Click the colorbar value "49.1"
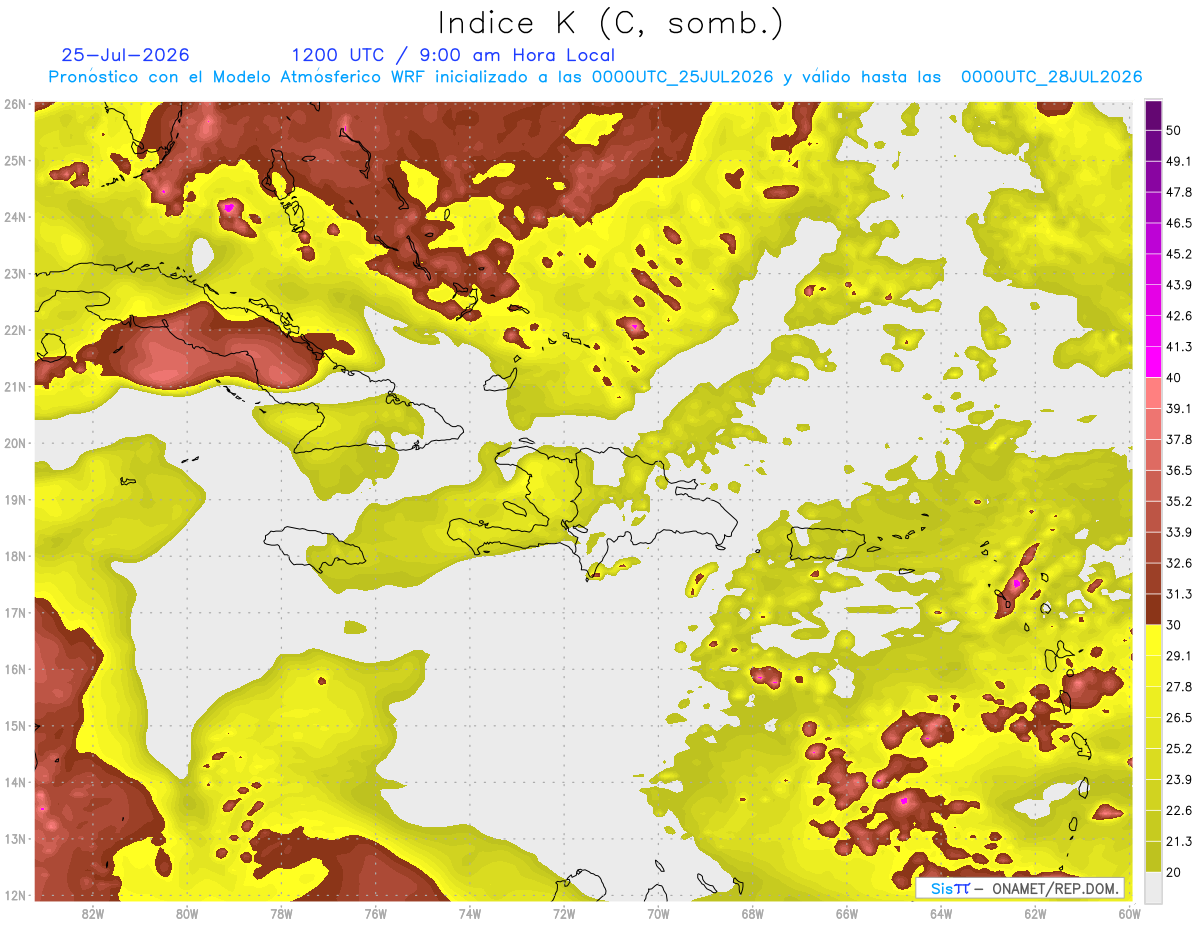 [x=1179, y=161]
